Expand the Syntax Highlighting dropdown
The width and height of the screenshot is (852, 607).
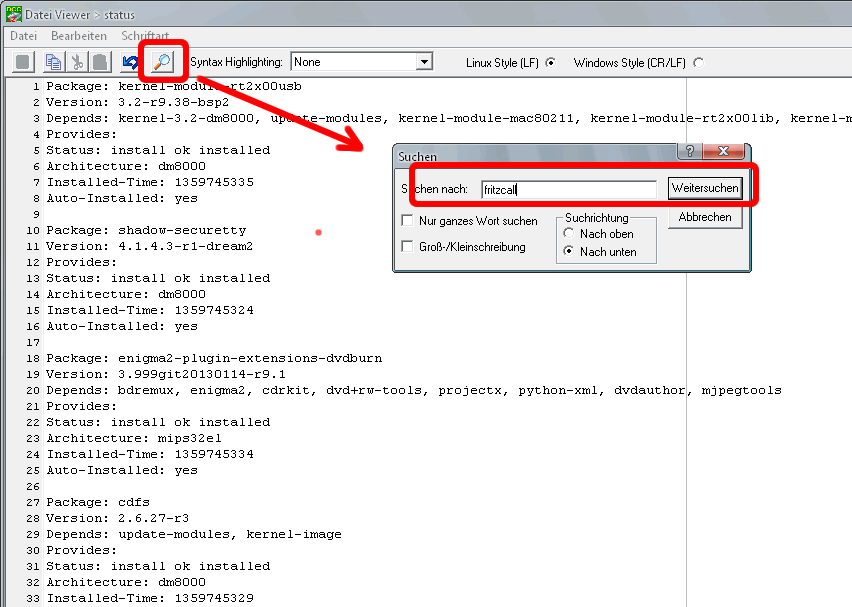click(424, 62)
